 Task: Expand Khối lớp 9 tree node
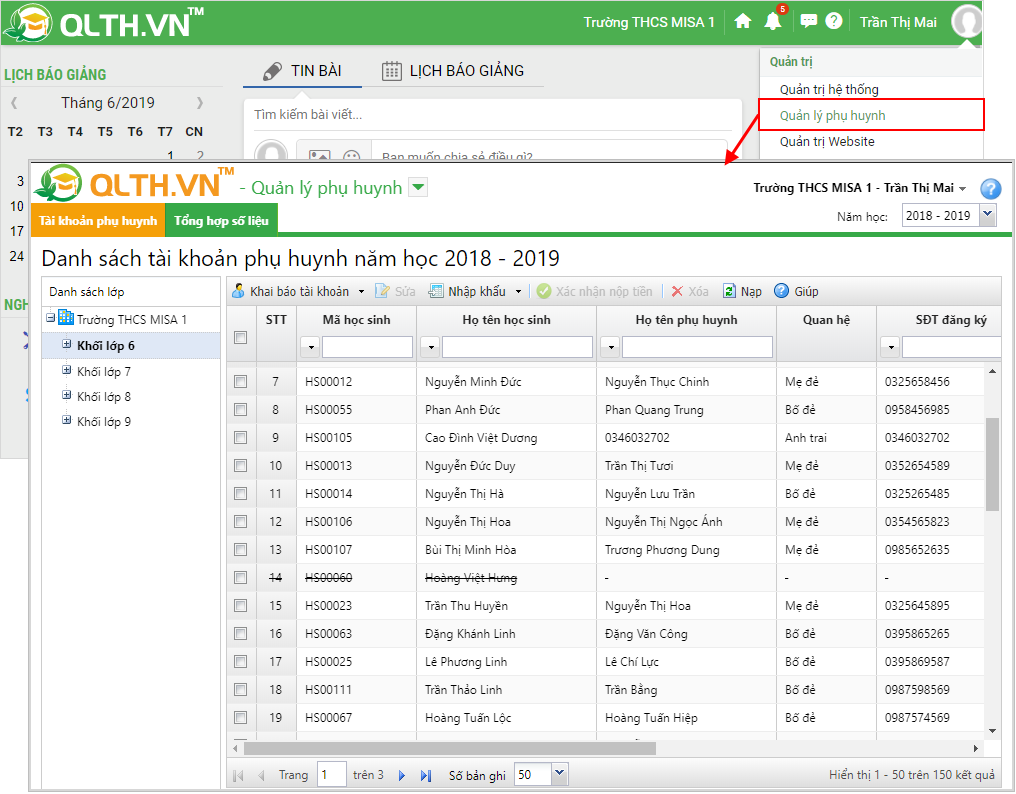click(66, 420)
